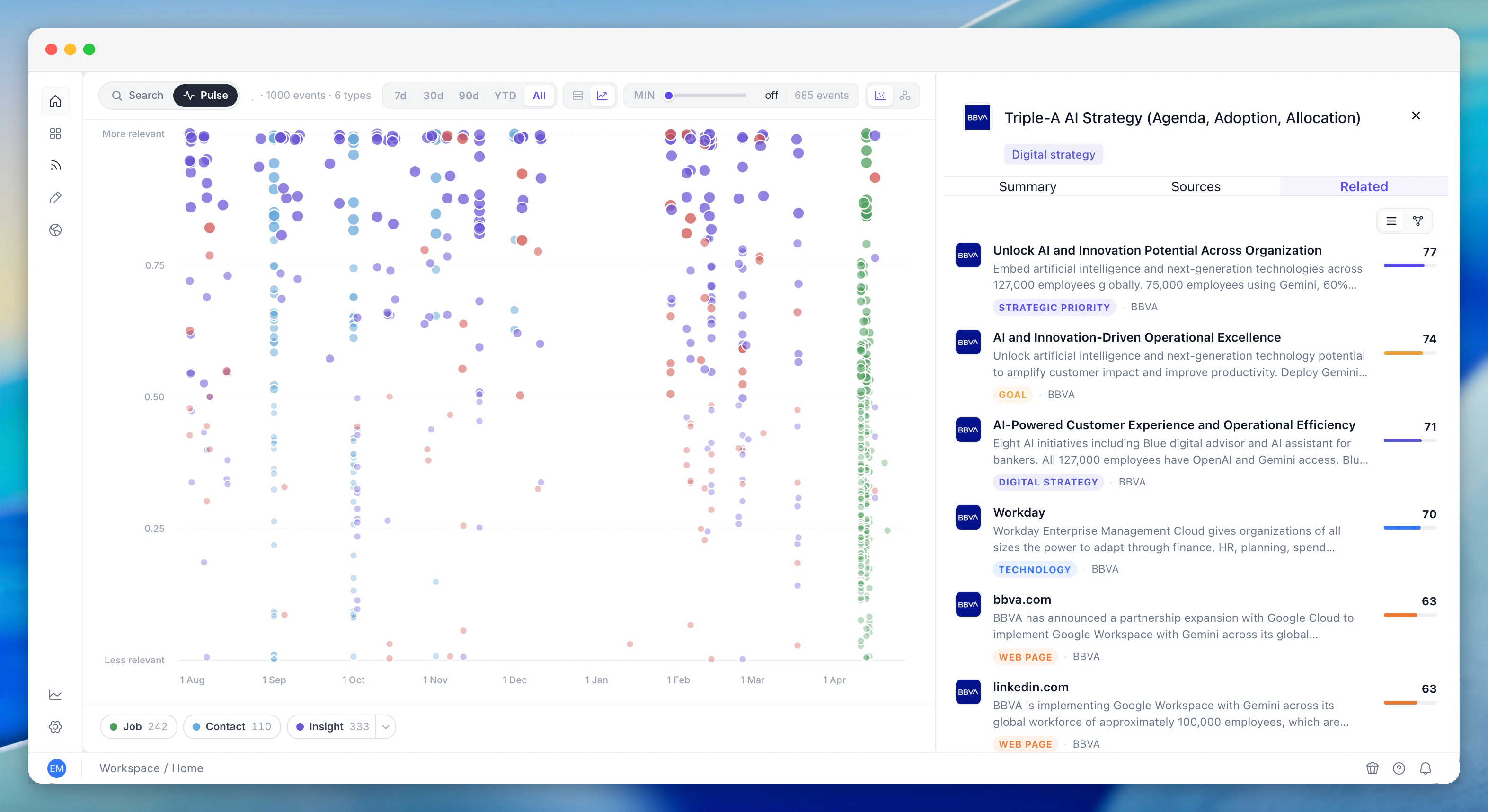Screen dimensions: 1488x812
Task: Click BBVA logo beside linkedin.com item
Action: point(968,692)
